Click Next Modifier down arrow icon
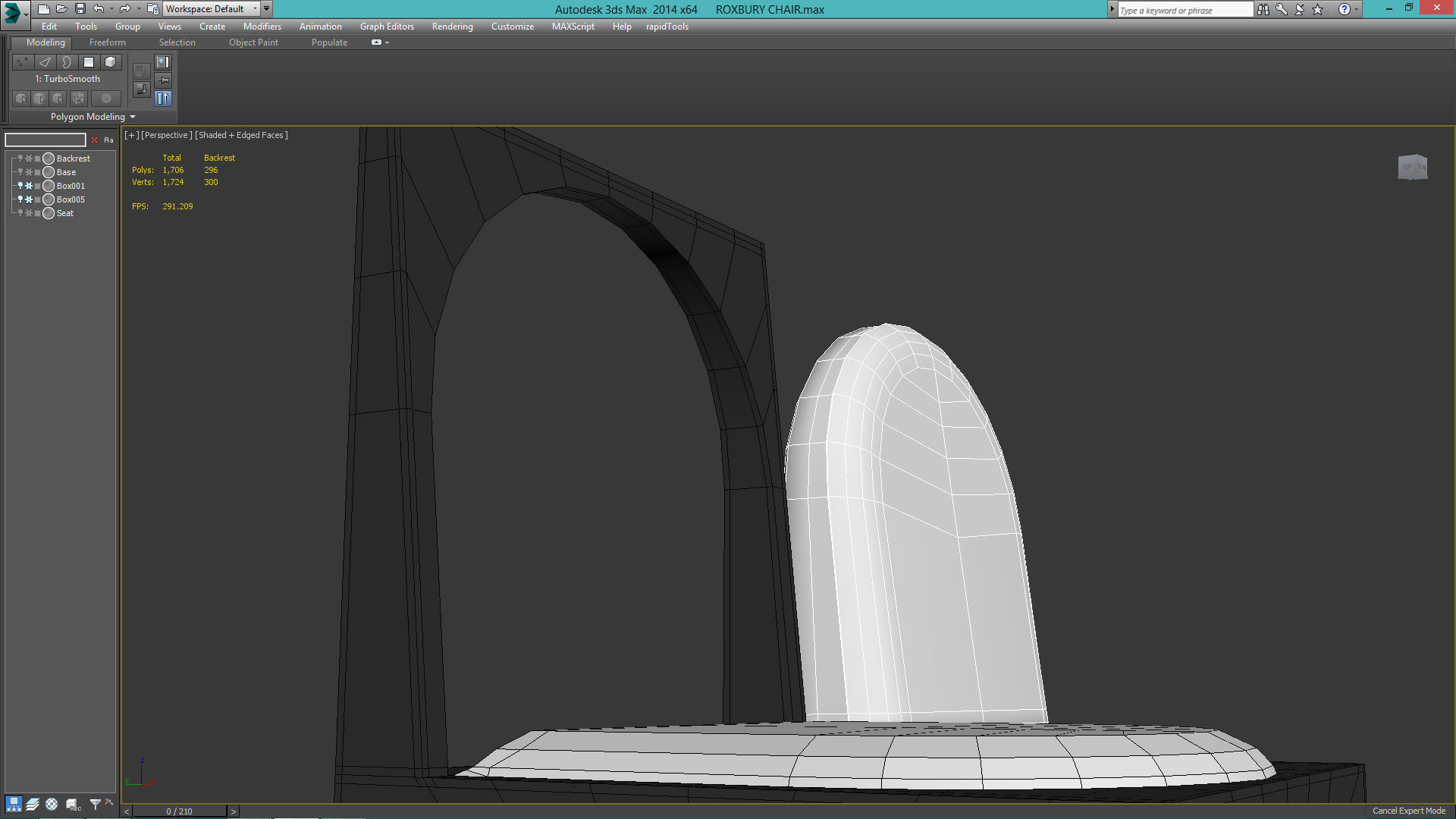1456x819 pixels. pyautogui.click(x=141, y=89)
